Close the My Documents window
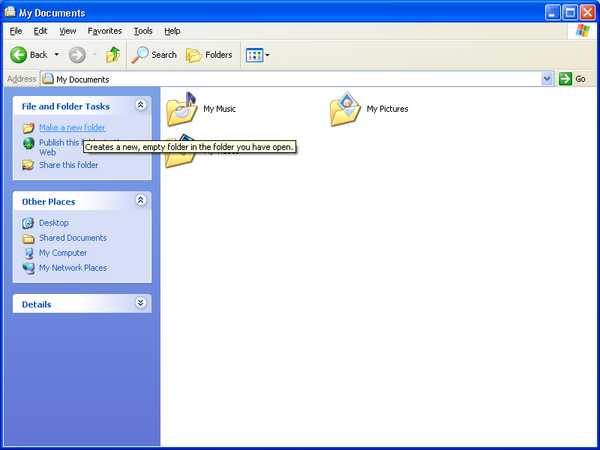 (x=587, y=13)
